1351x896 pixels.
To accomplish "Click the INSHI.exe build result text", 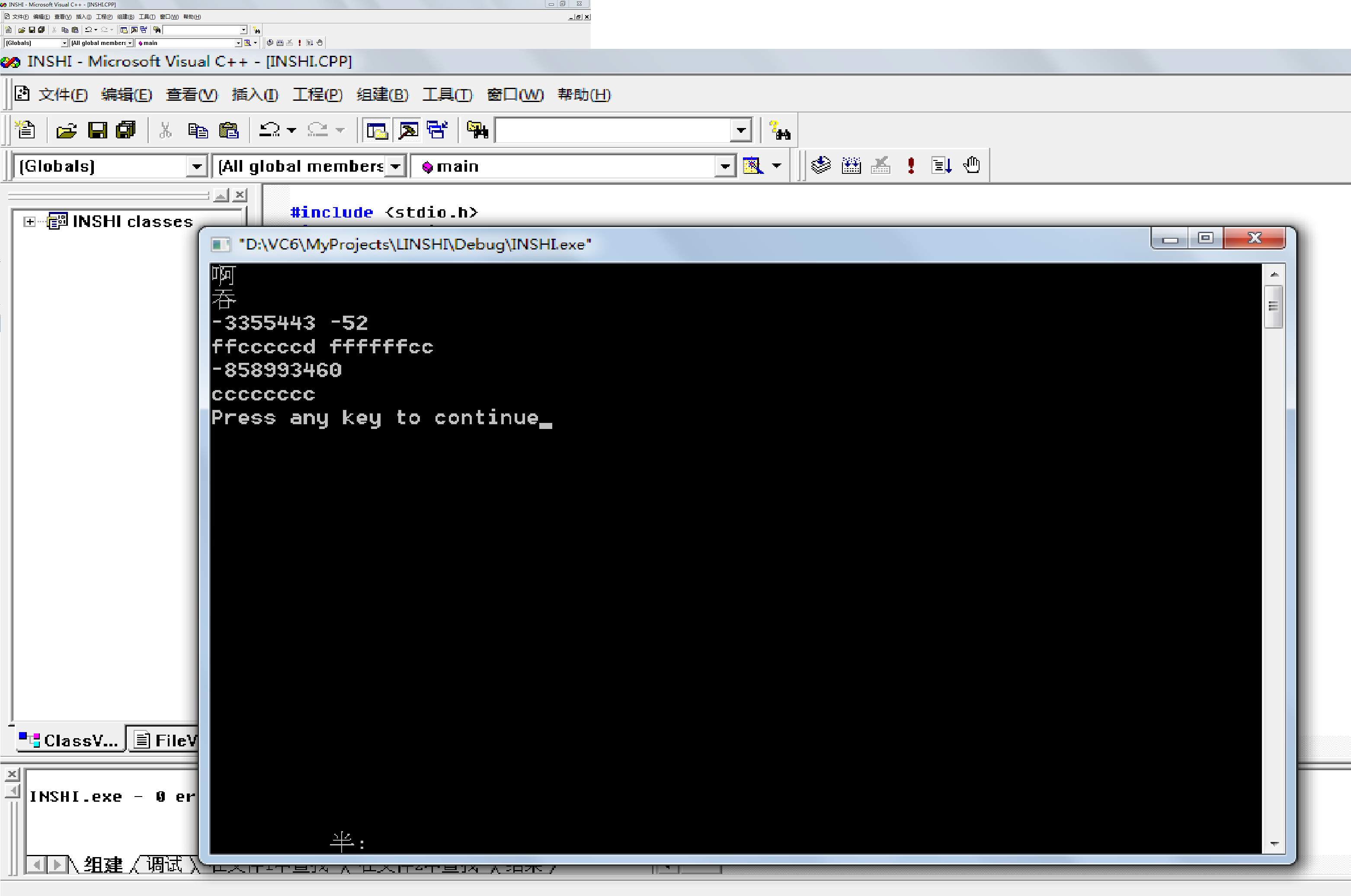I will [112, 797].
